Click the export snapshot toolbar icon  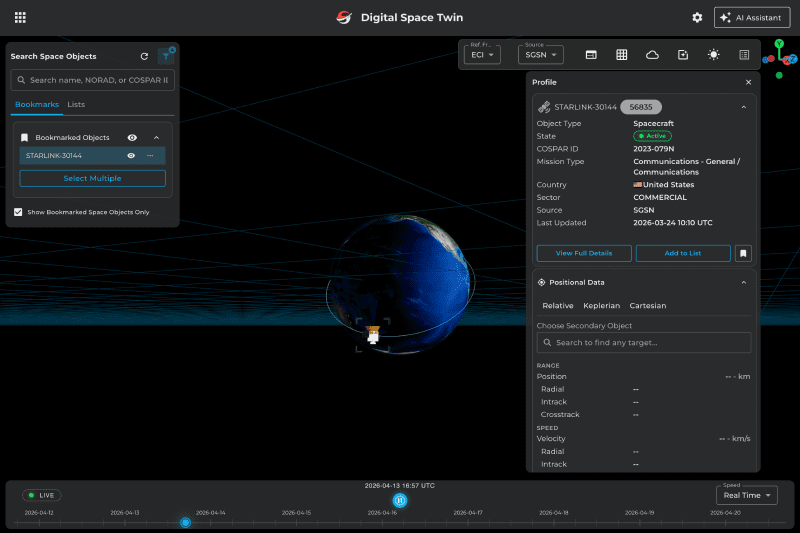[x=683, y=55]
